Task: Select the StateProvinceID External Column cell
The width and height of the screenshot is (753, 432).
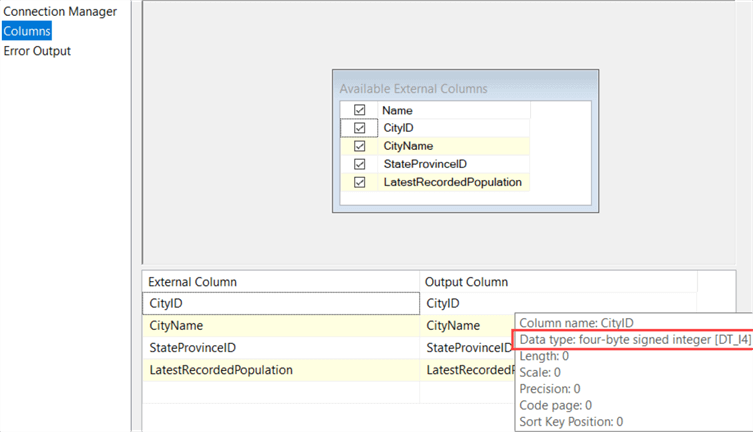Action: 281,348
